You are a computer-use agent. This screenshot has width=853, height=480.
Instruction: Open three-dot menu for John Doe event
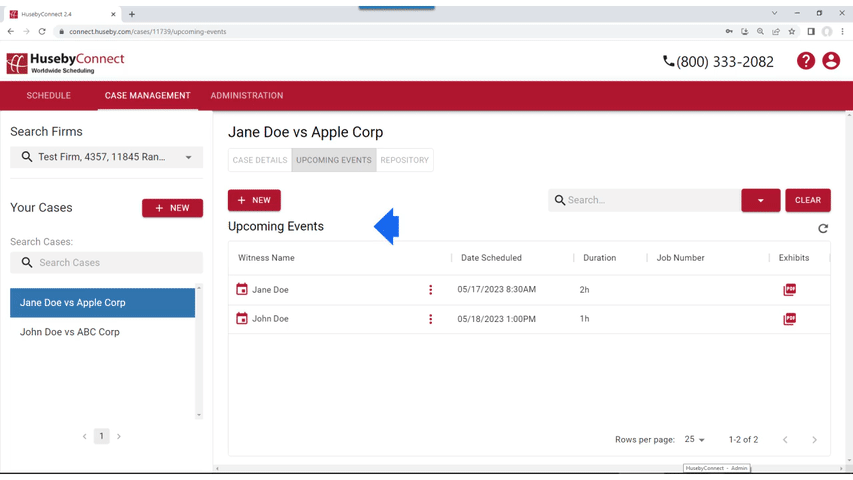click(430, 319)
